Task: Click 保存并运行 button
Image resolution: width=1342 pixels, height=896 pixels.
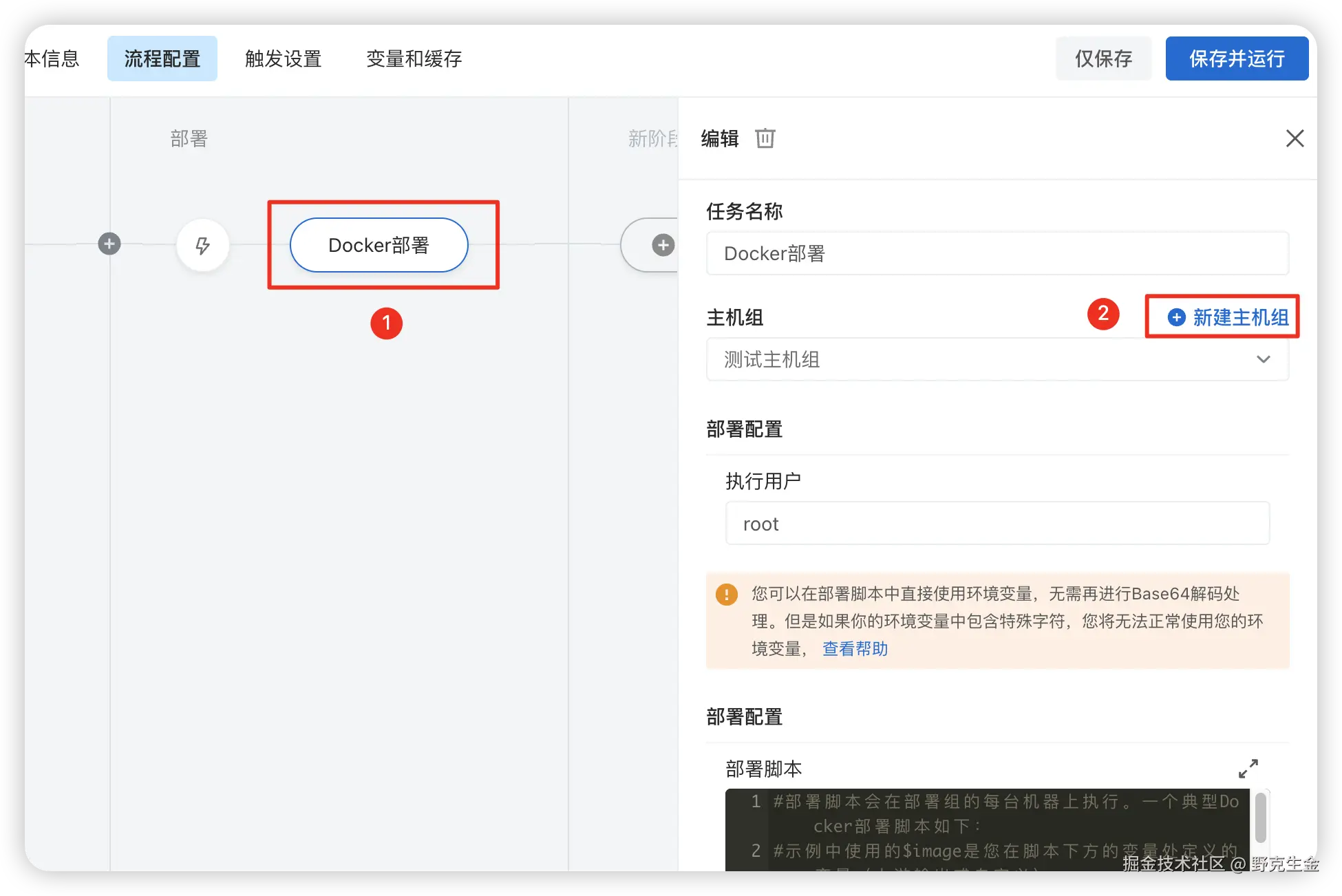Action: (1236, 58)
